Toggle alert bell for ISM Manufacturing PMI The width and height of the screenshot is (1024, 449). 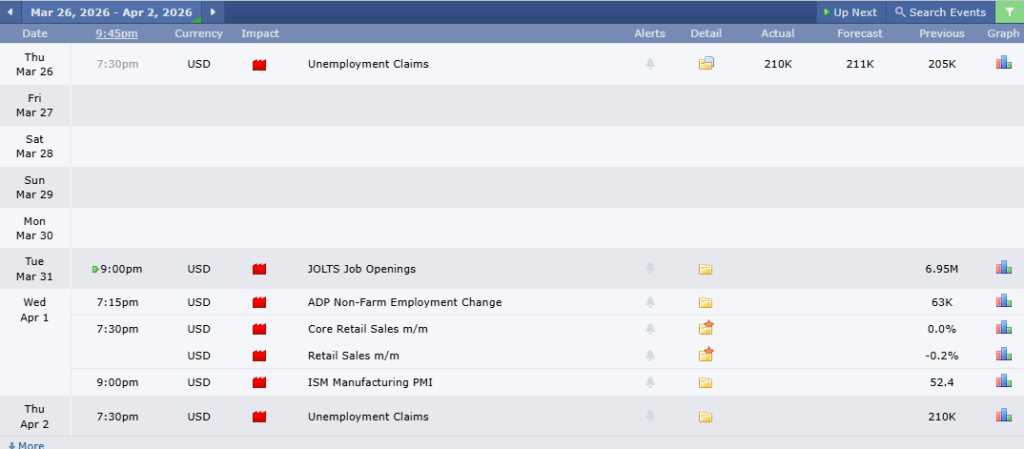tap(650, 382)
